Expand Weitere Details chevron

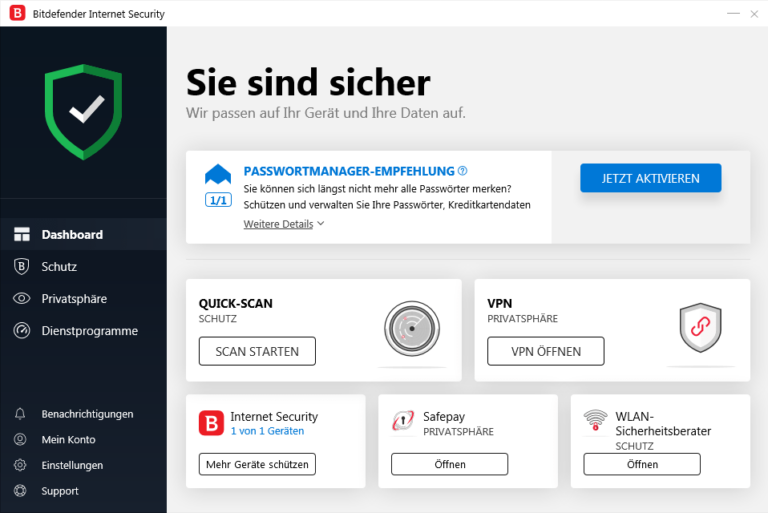click(x=321, y=223)
